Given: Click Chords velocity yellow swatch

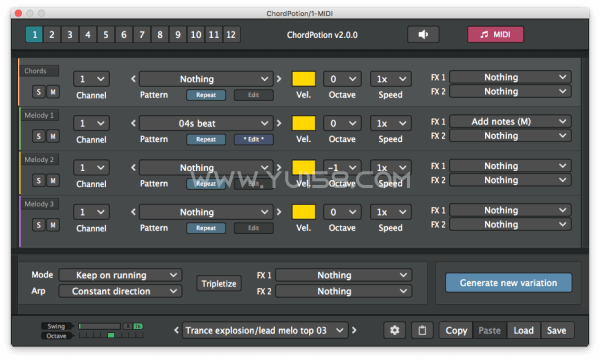Looking at the screenshot, I should [x=304, y=79].
